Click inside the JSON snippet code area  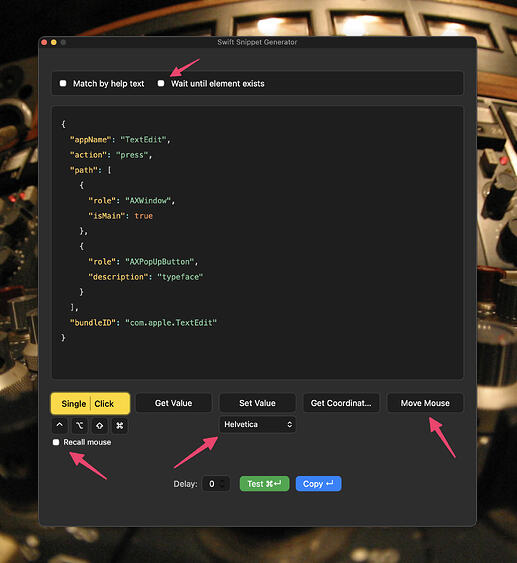click(x=257, y=242)
